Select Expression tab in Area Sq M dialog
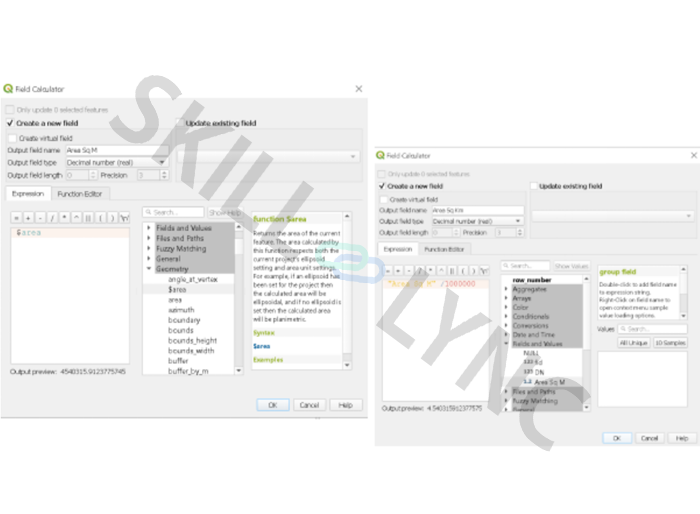Viewport: 700px width, 514px height. point(28,194)
